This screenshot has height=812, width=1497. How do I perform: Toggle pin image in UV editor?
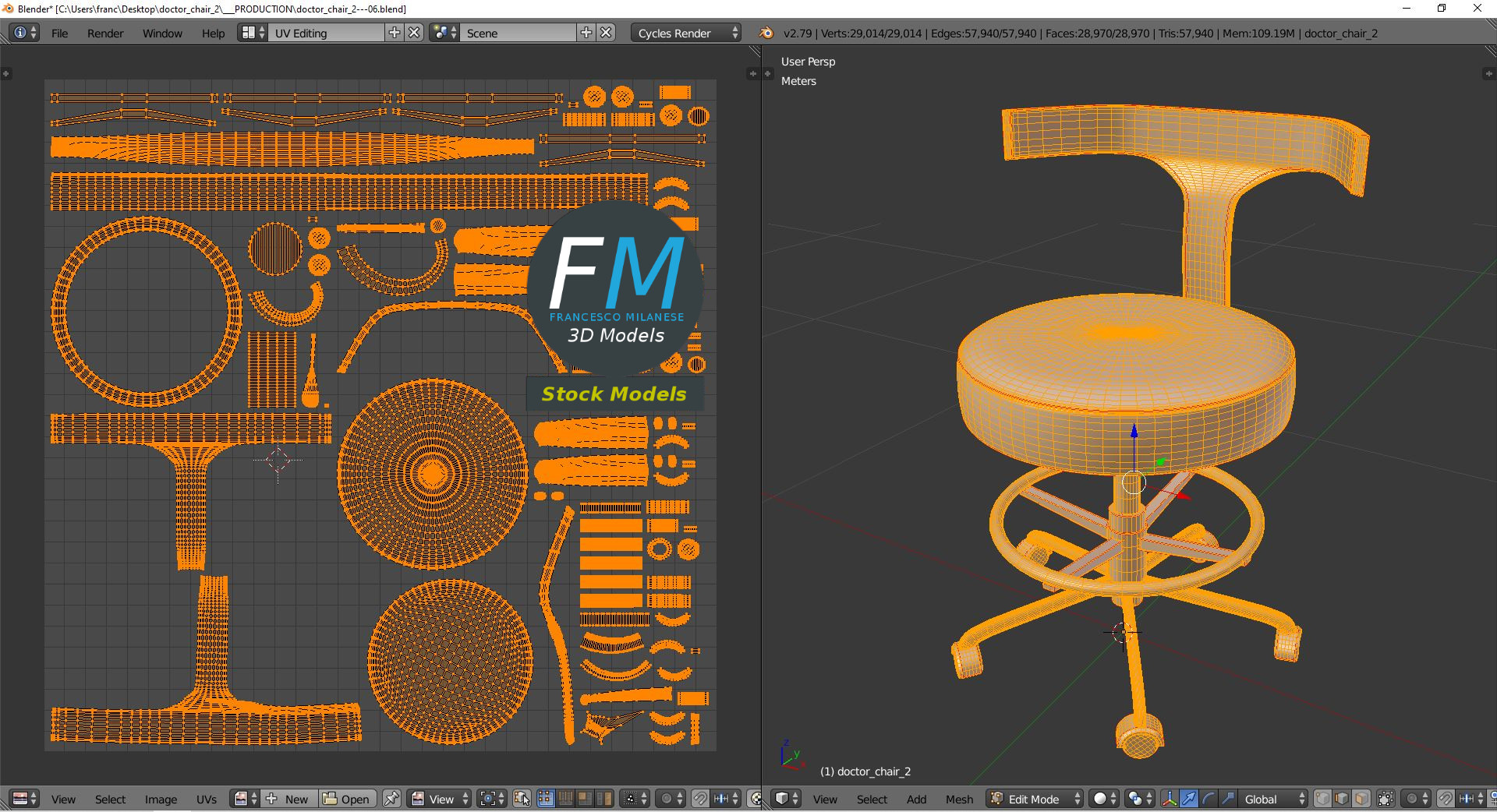coord(391,799)
